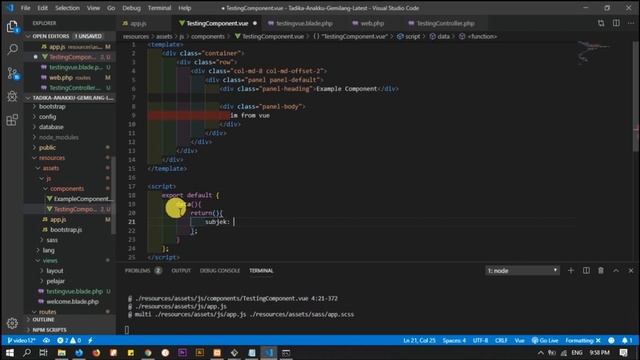Split the editor to the right

click(x=616, y=23)
